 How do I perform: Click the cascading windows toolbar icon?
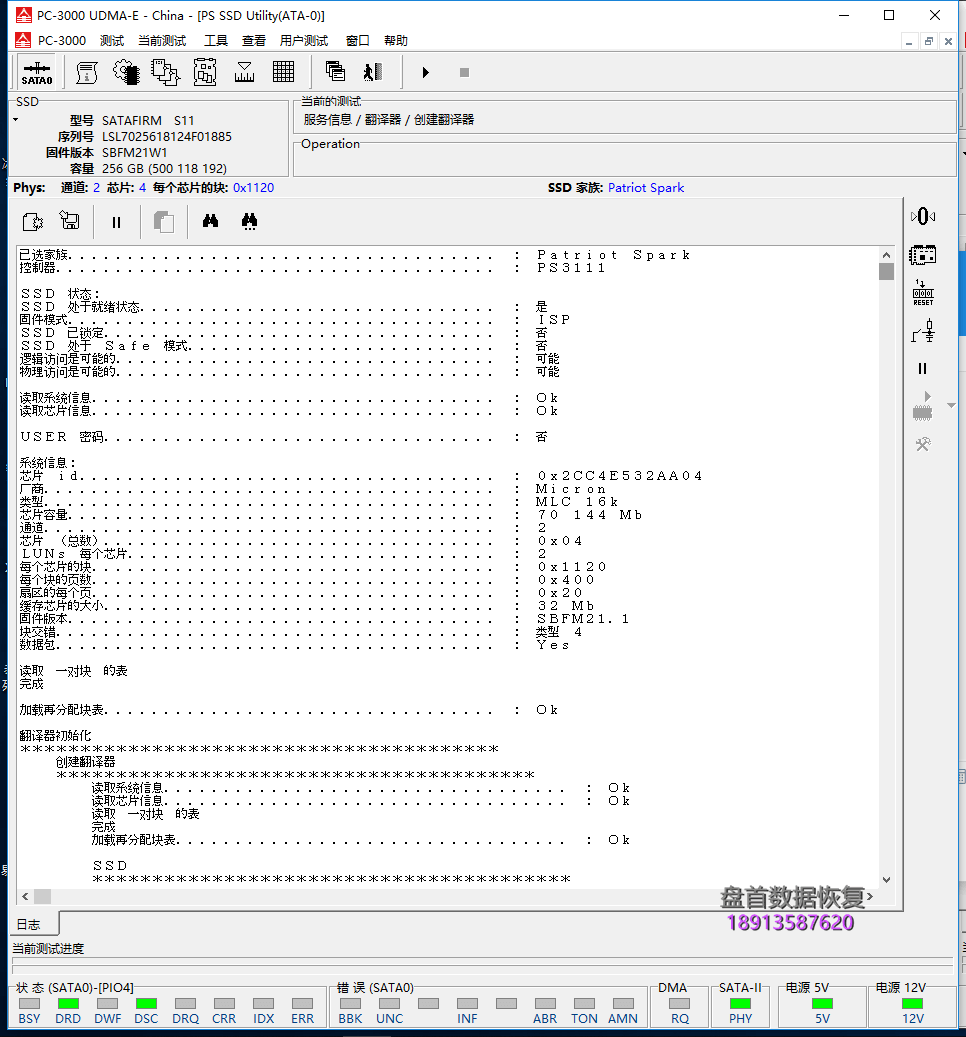tap(335, 71)
